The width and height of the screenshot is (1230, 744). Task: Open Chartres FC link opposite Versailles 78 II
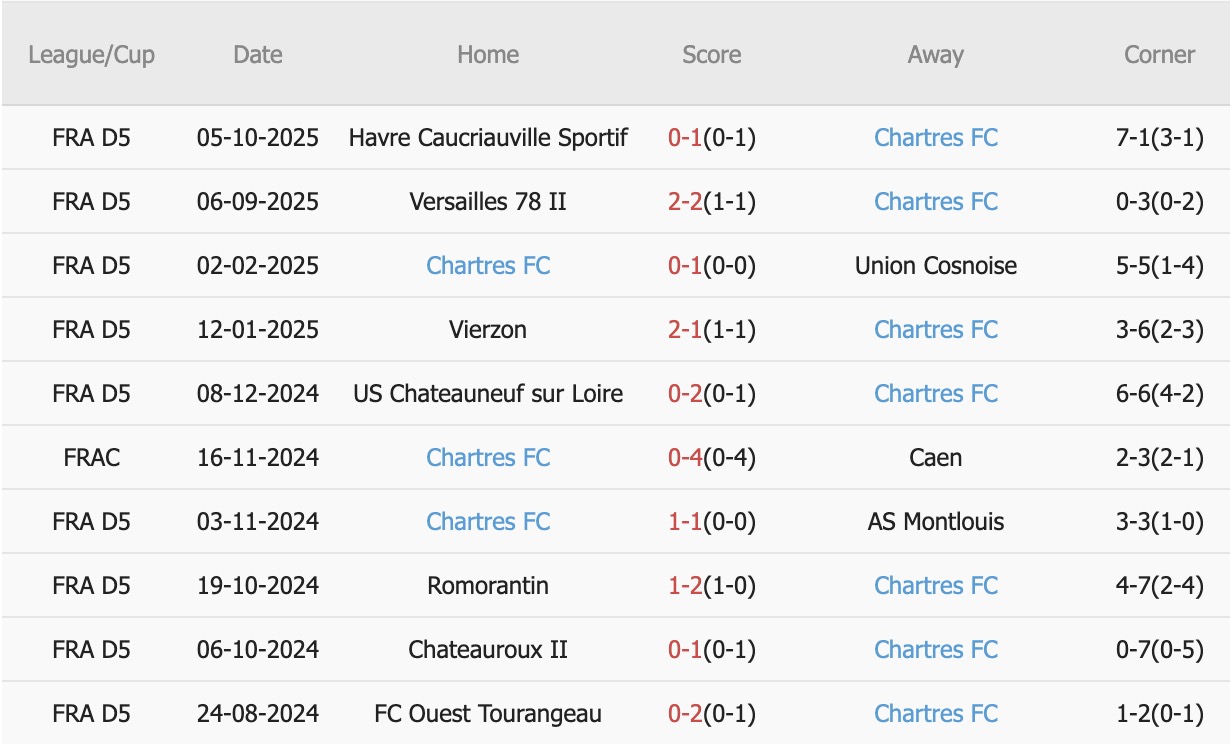click(935, 202)
